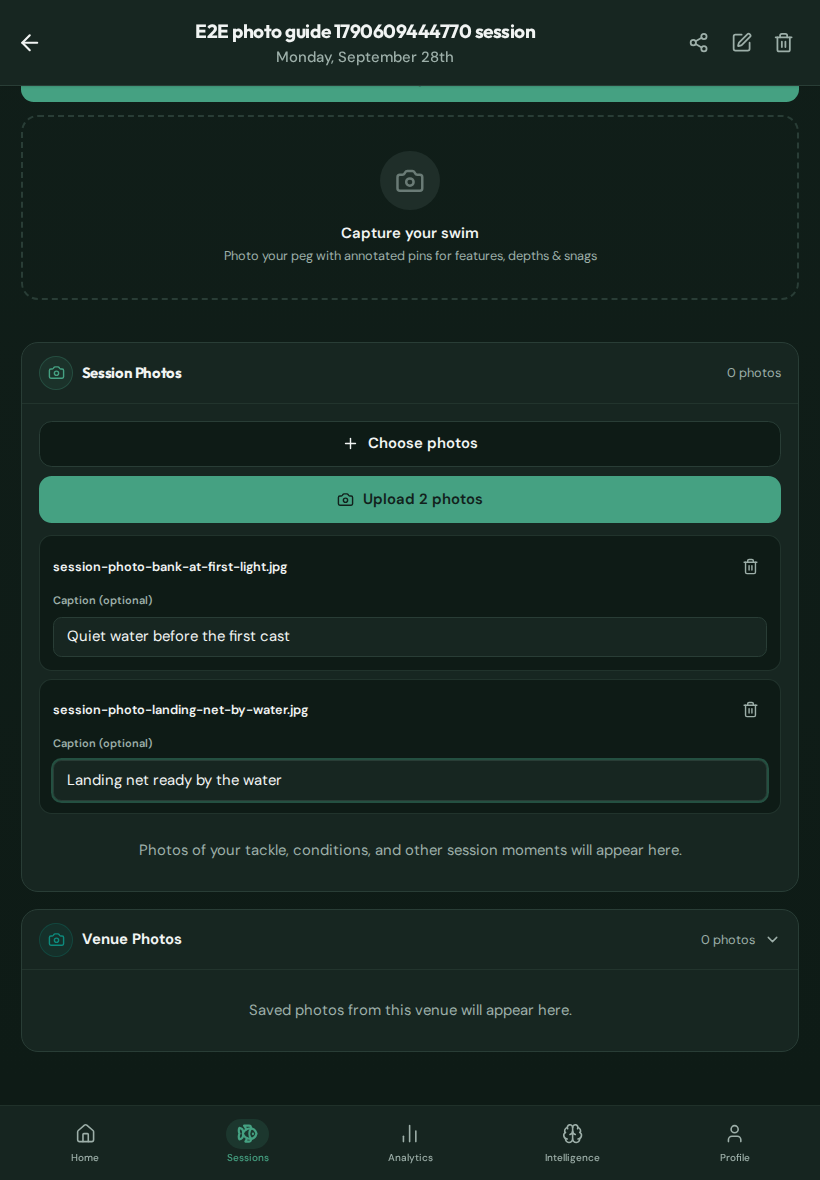
Task: Delete session with header trash icon
Action: point(783,43)
